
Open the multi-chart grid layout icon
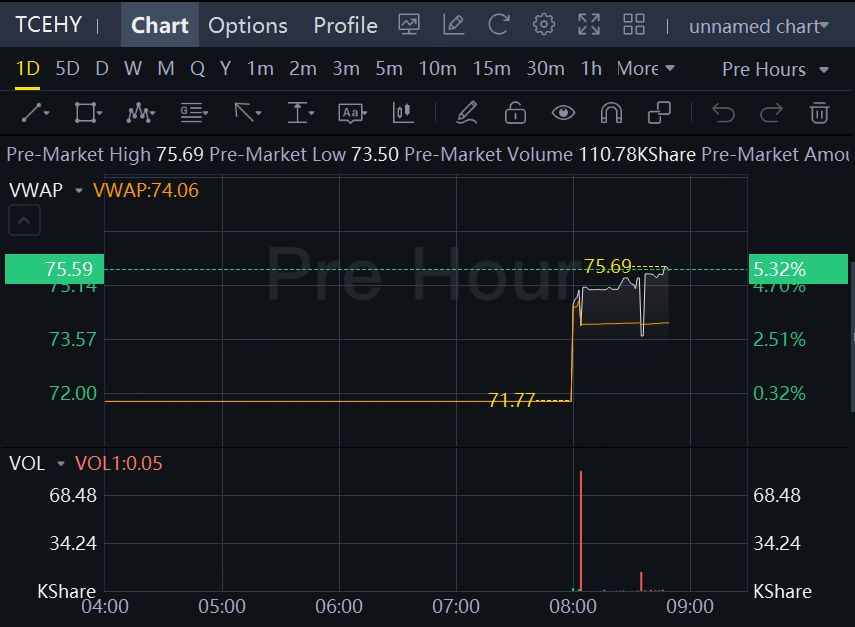(x=634, y=25)
